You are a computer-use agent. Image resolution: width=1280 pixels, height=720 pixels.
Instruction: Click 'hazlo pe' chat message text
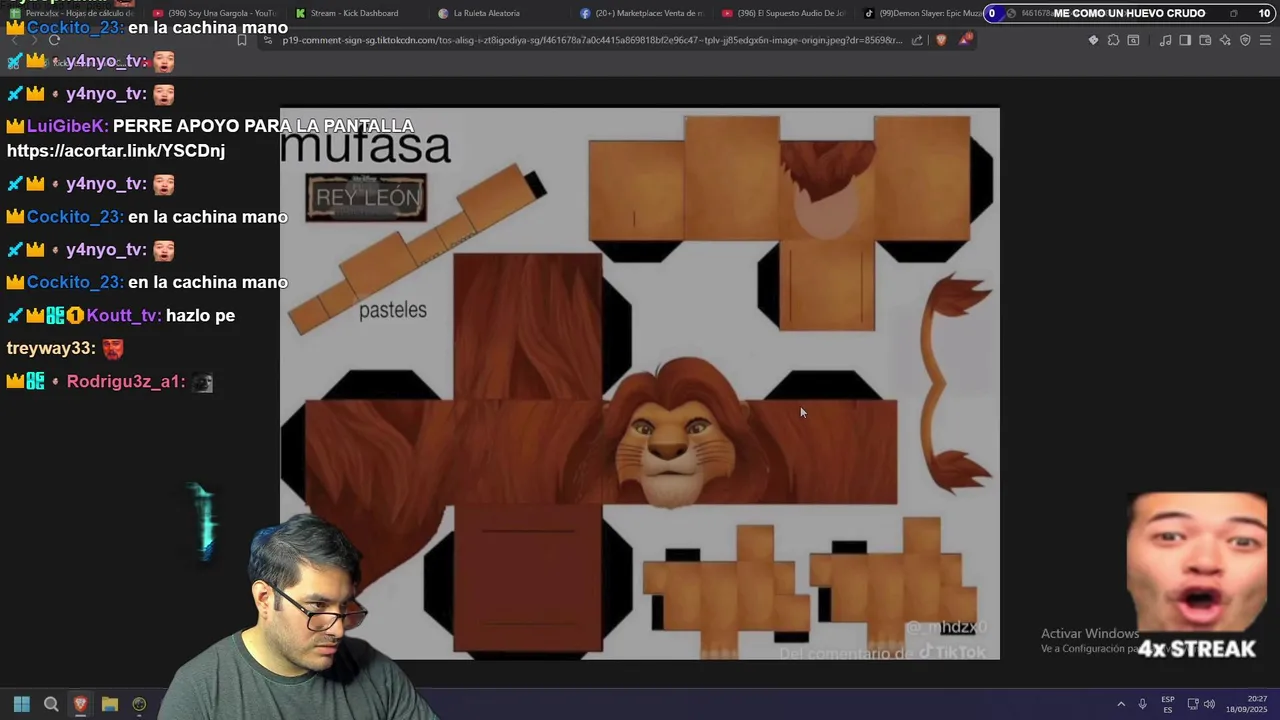coord(200,315)
